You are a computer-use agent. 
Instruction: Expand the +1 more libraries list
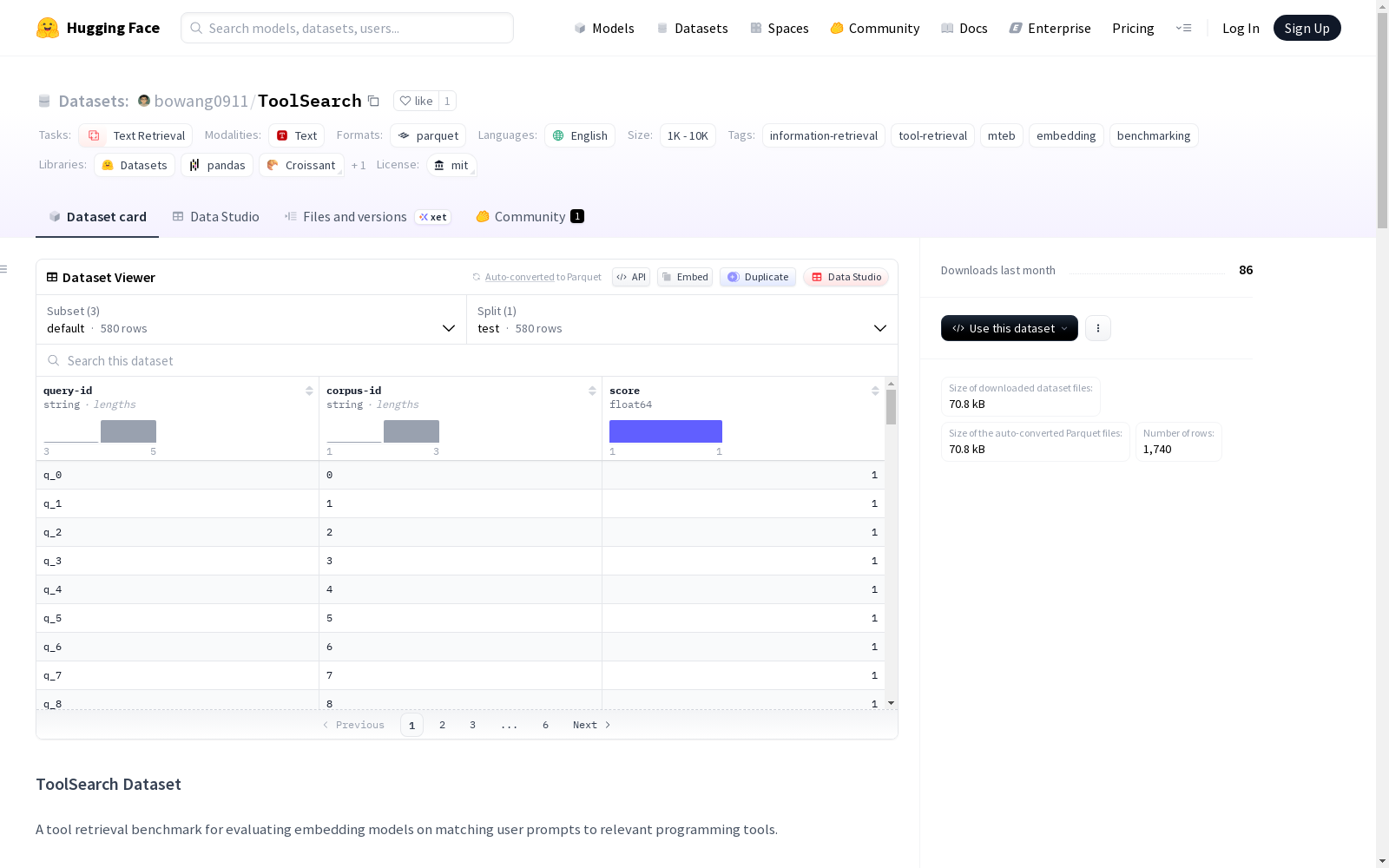click(359, 165)
